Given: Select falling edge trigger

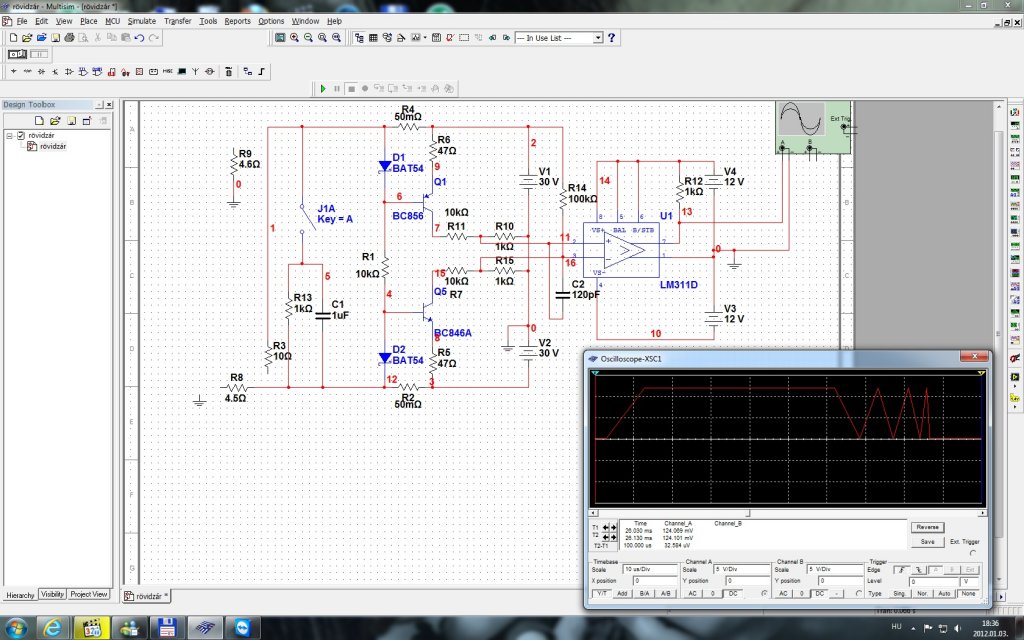Looking at the screenshot, I should 918,569.
